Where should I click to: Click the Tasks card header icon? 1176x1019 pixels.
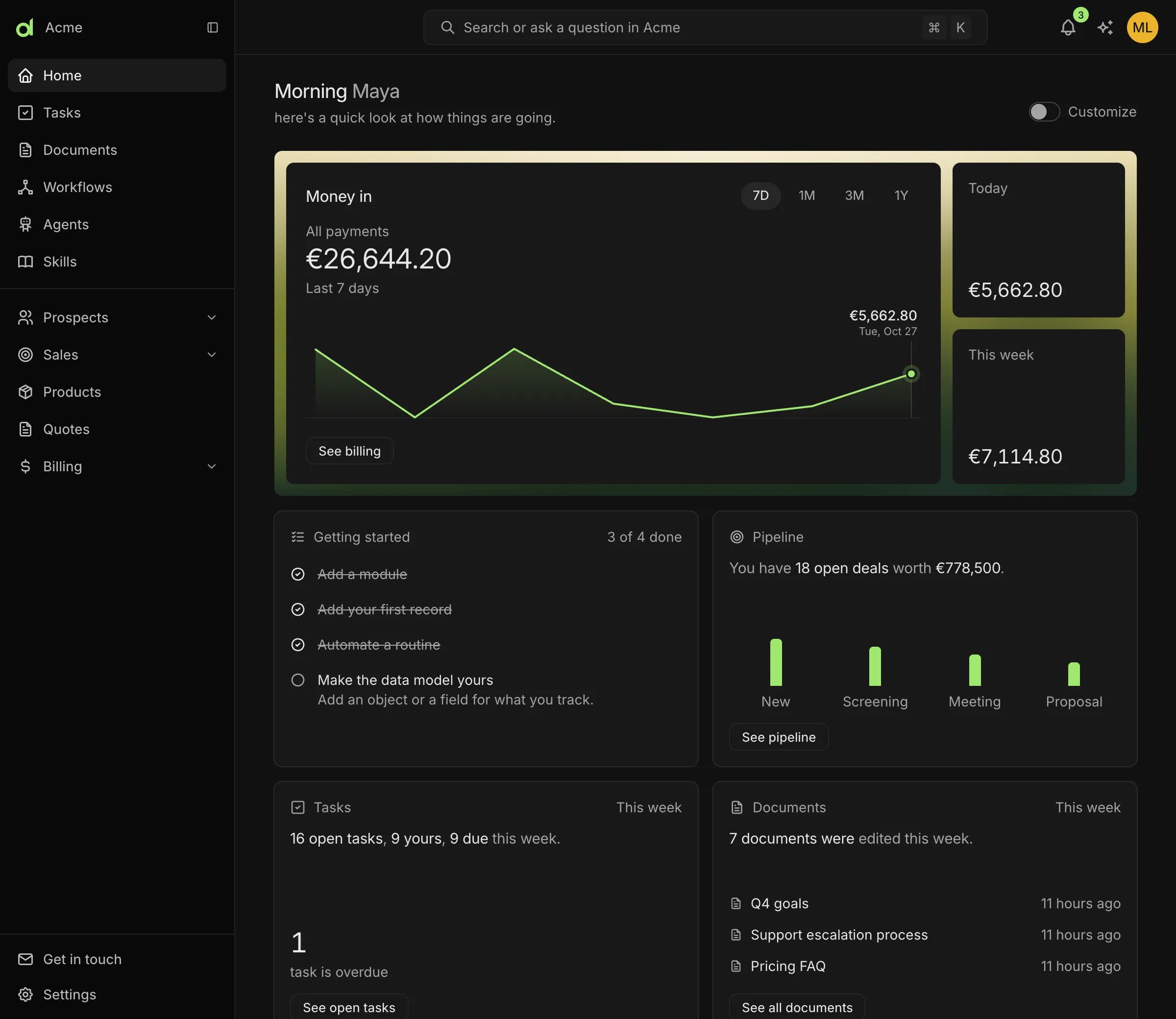(298, 807)
